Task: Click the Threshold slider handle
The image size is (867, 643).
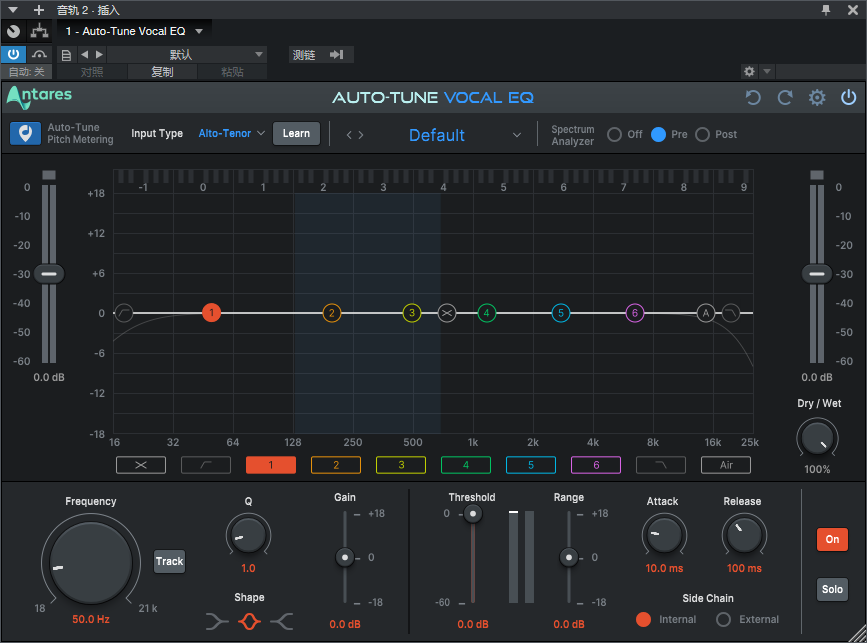Action: click(473, 514)
